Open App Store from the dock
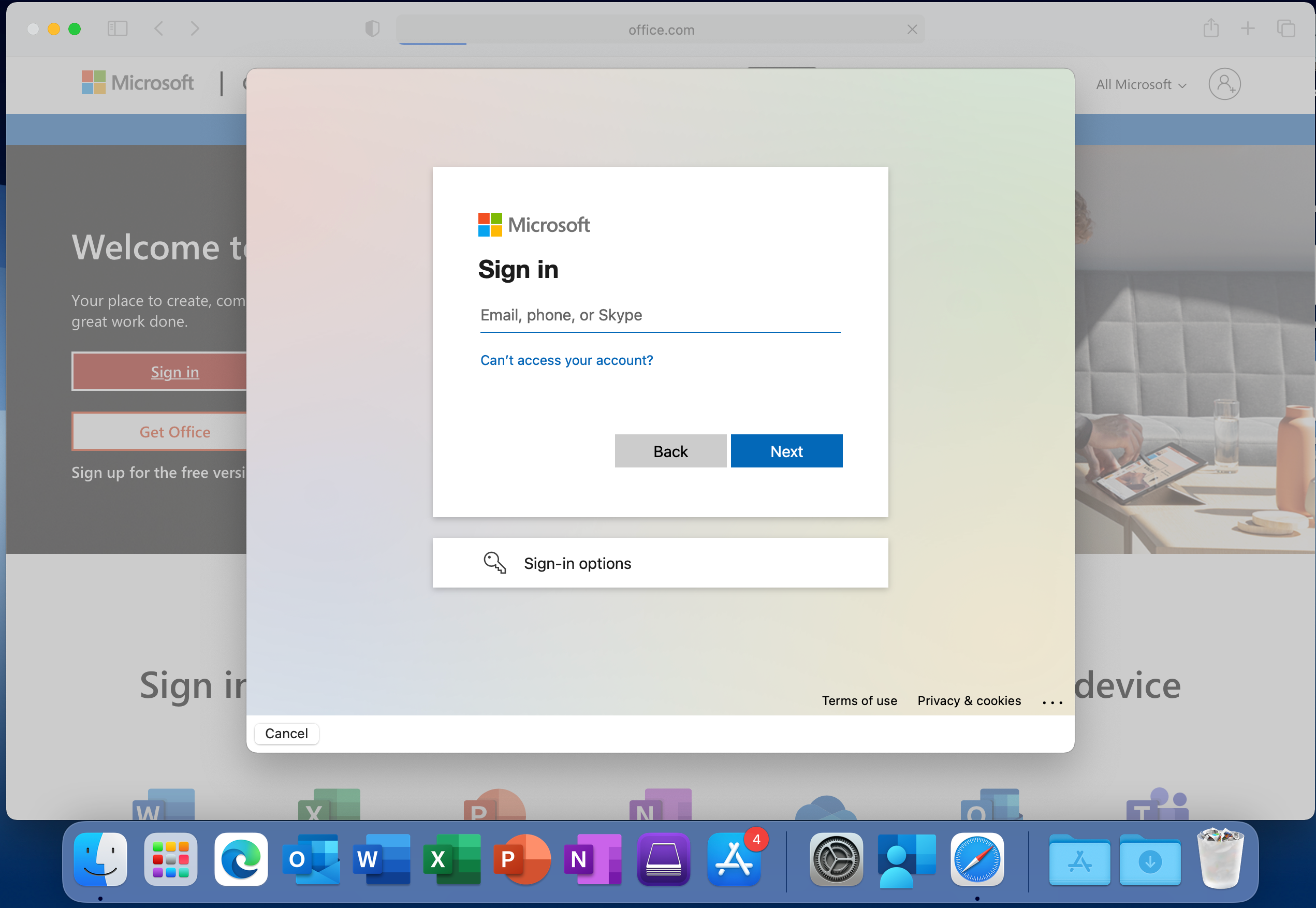 (734, 859)
